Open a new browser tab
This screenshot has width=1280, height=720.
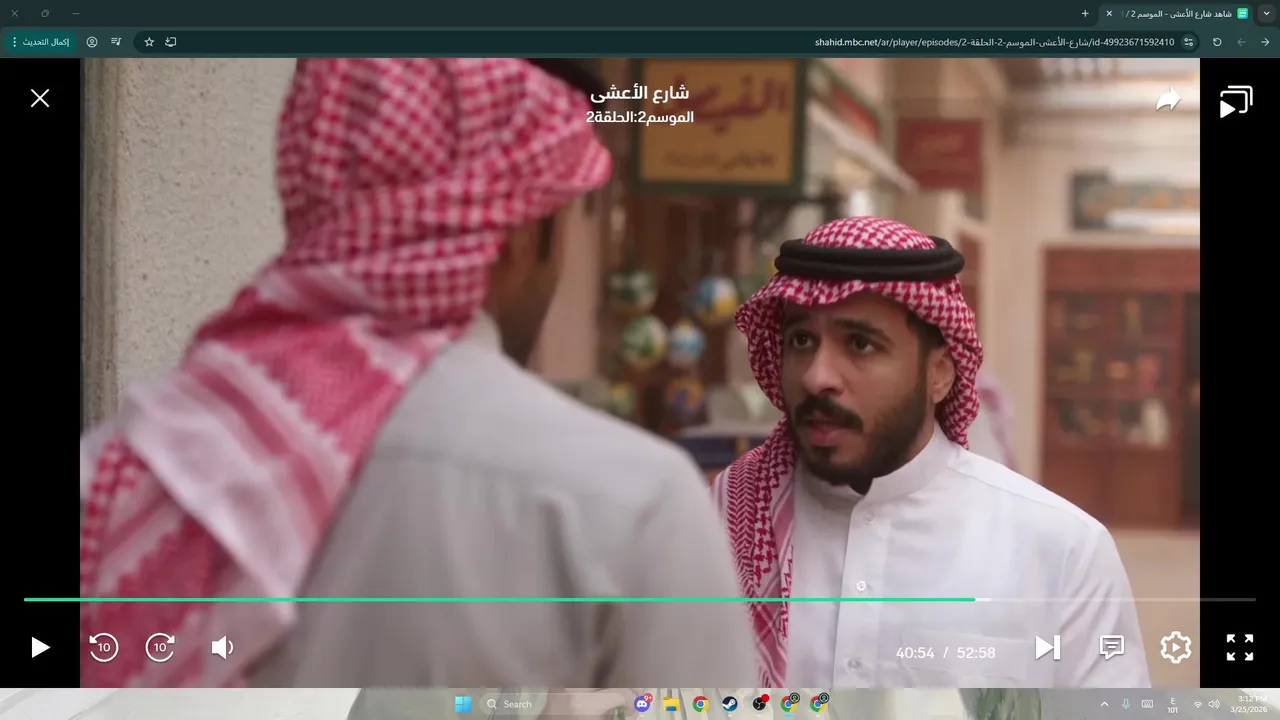[1085, 13]
